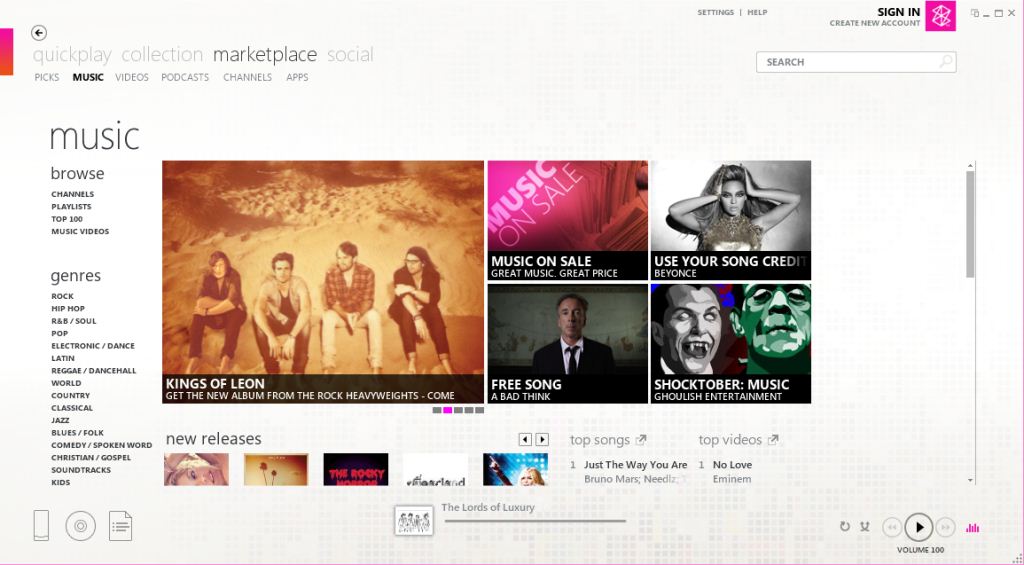Show next new releases with right arrow

542,440
